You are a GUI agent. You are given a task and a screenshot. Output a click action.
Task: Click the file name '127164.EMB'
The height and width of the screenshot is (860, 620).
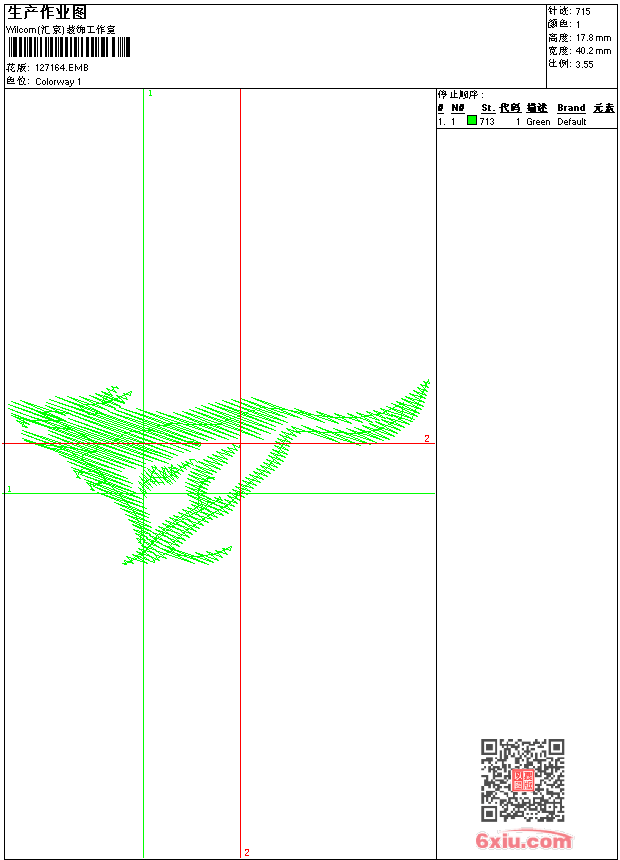click(61, 67)
